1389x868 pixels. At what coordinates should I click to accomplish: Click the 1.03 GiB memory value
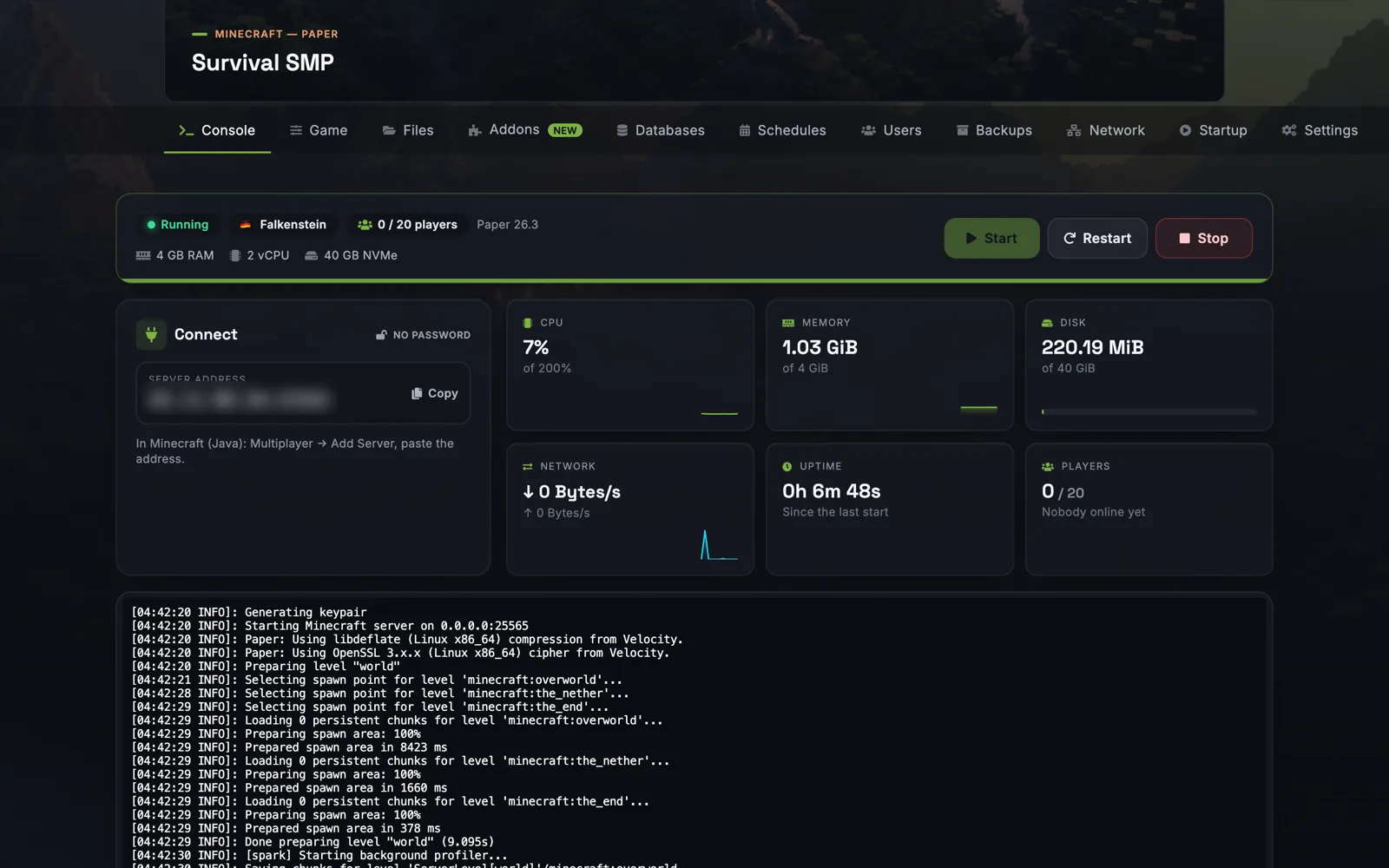[x=820, y=347]
